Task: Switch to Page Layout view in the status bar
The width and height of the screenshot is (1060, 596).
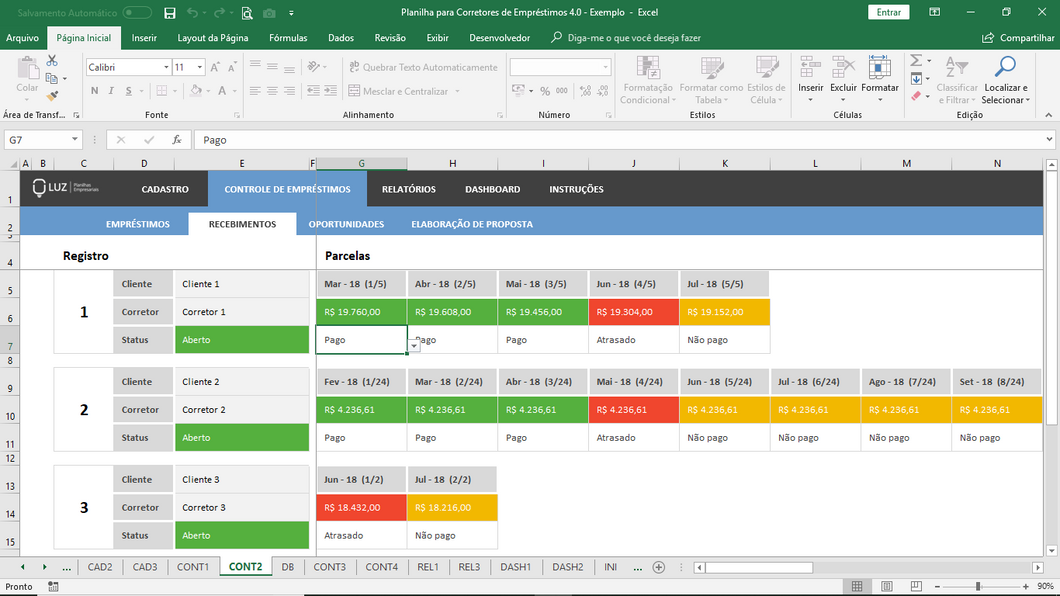Action: (x=886, y=587)
